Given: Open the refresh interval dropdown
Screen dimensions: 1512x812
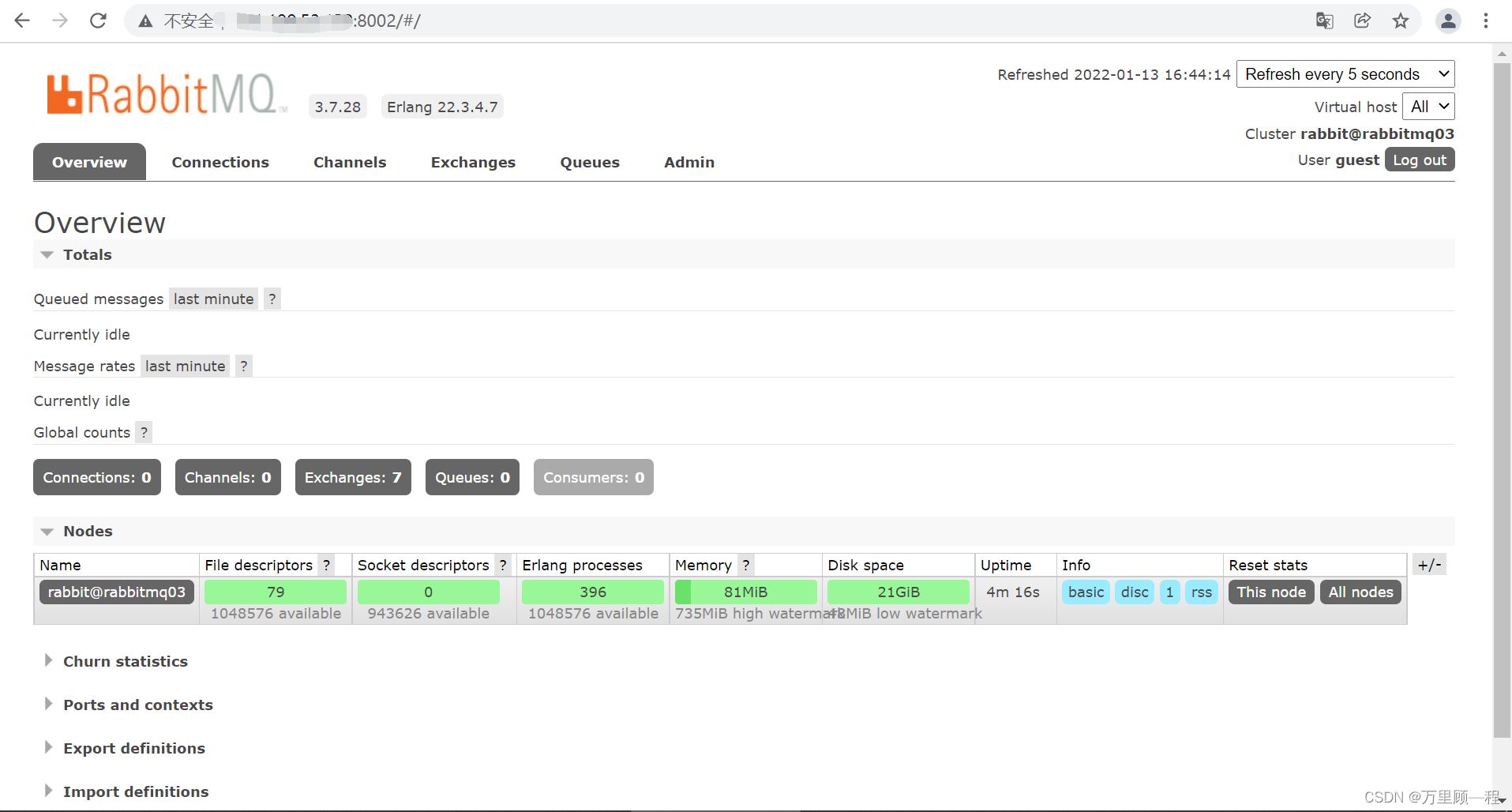Looking at the screenshot, I should pos(1345,74).
